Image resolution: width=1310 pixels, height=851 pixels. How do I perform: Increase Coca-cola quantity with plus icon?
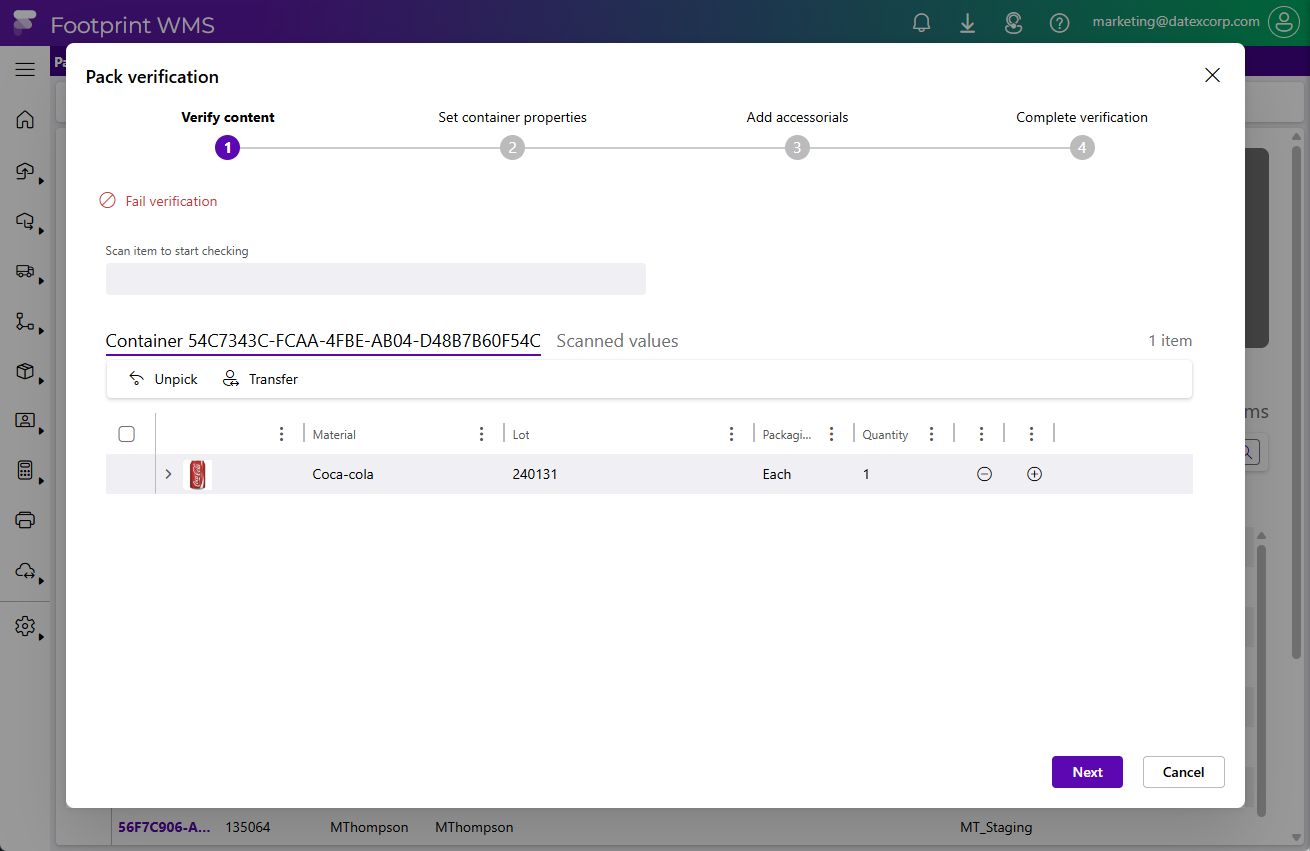pyautogui.click(x=1034, y=474)
